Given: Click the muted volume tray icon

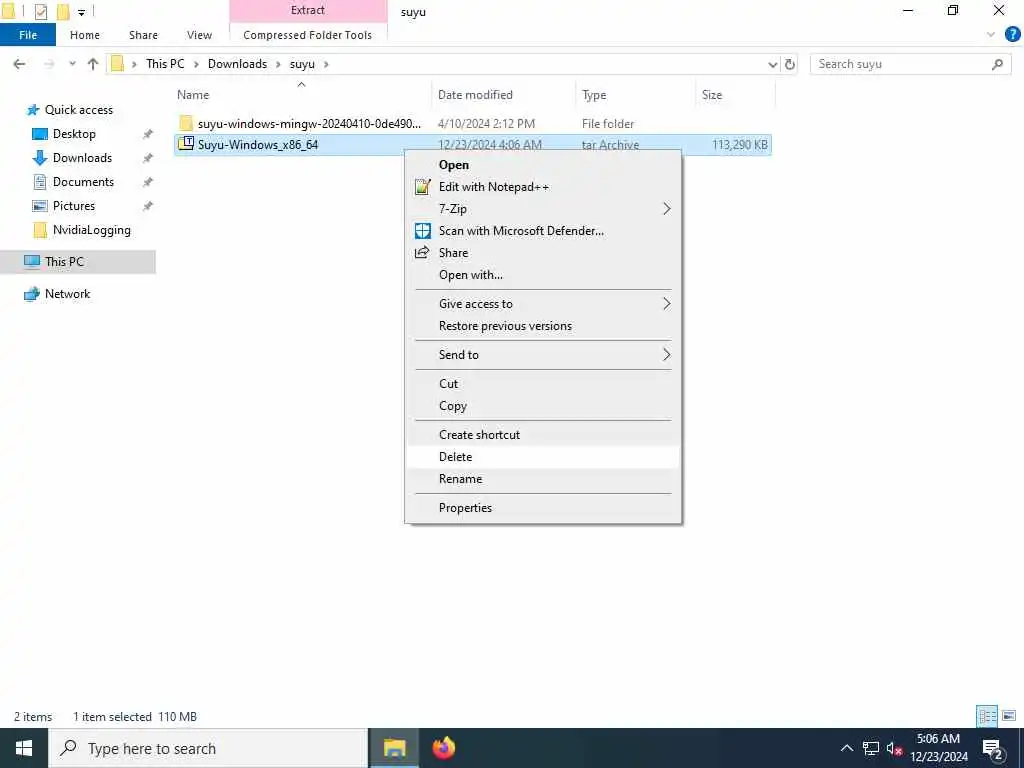Looking at the screenshot, I should tap(894, 748).
